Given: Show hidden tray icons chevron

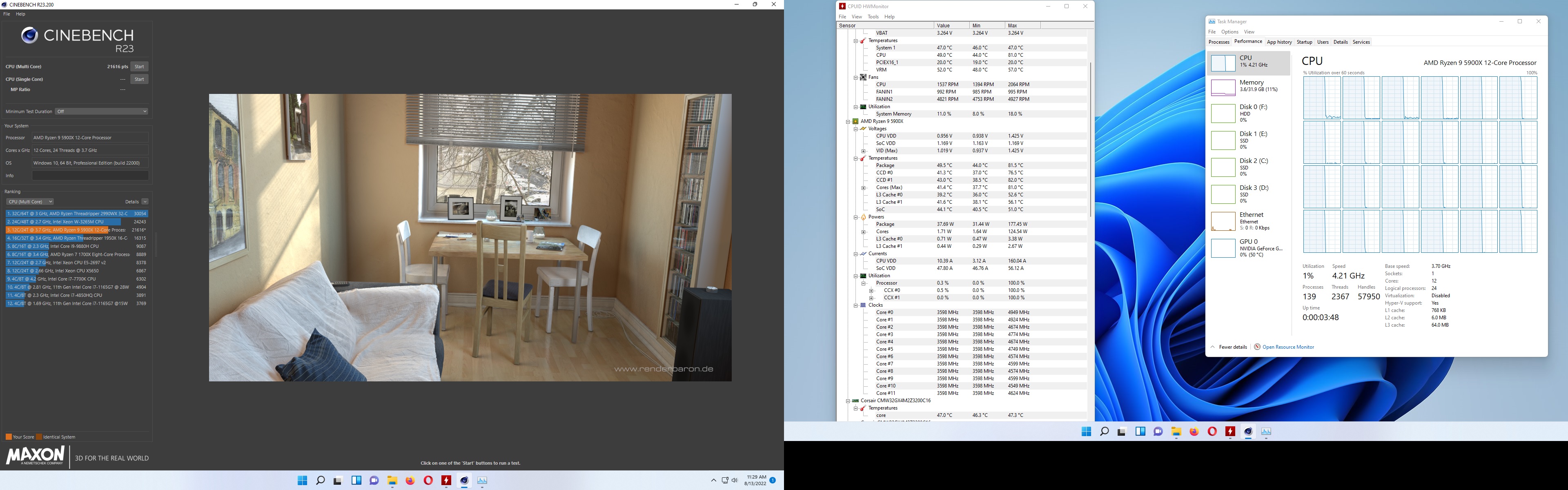Looking at the screenshot, I should pyautogui.click(x=713, y=480).
